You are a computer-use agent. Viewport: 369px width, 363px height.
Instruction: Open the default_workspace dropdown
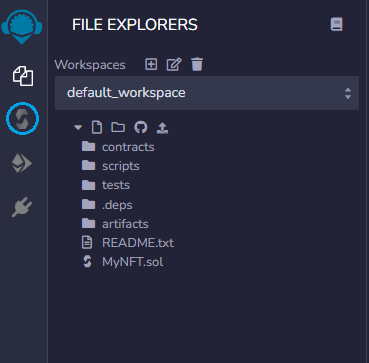(207, 93)
